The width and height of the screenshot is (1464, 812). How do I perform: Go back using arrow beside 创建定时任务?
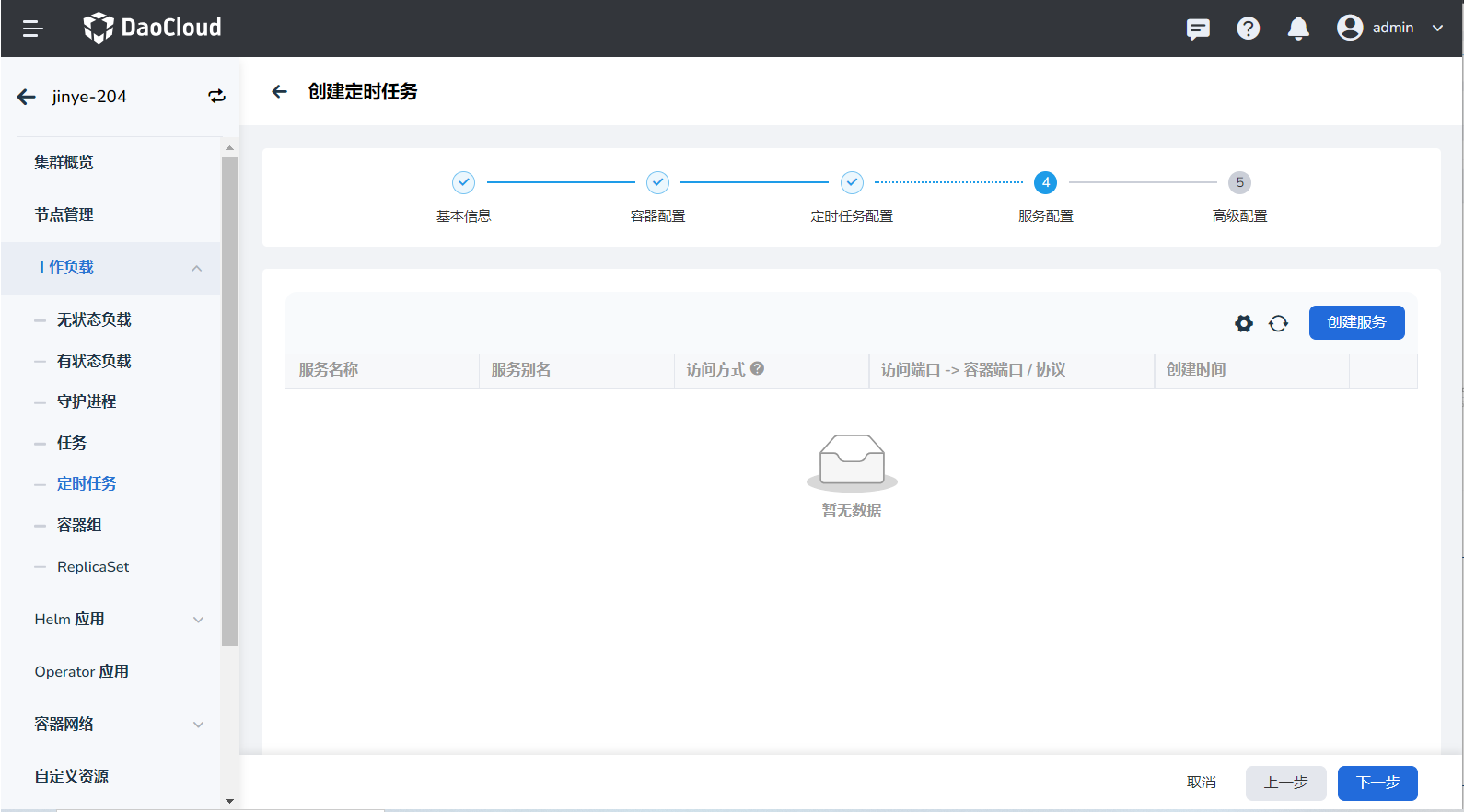(280, 91)
